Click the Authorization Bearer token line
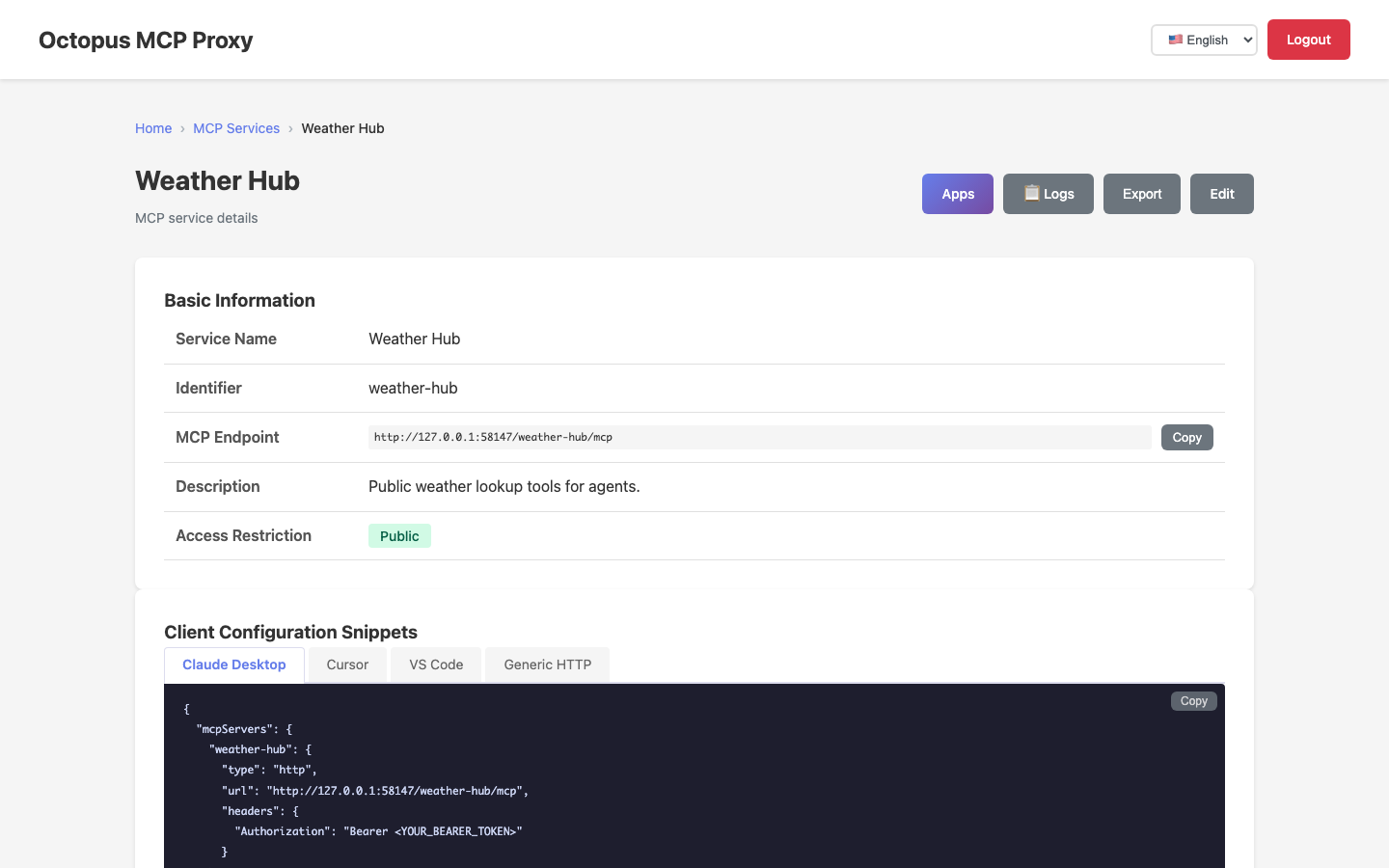 click(x=378, y=831)
